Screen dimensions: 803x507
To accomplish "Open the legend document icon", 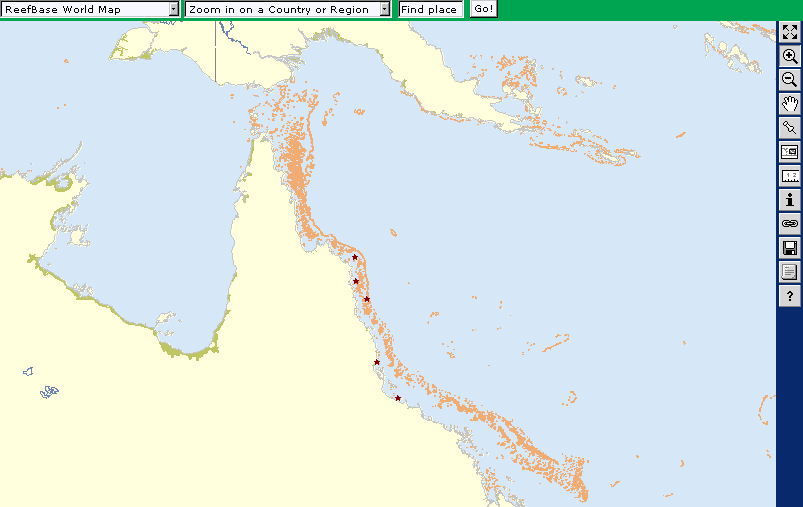I will (x=789, y=272).
